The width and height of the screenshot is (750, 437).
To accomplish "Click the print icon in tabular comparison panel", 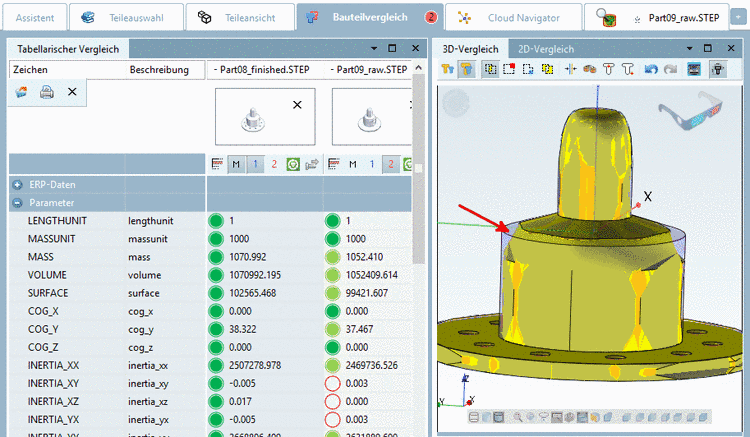I will pyautogui.click(x=46, y=92).
